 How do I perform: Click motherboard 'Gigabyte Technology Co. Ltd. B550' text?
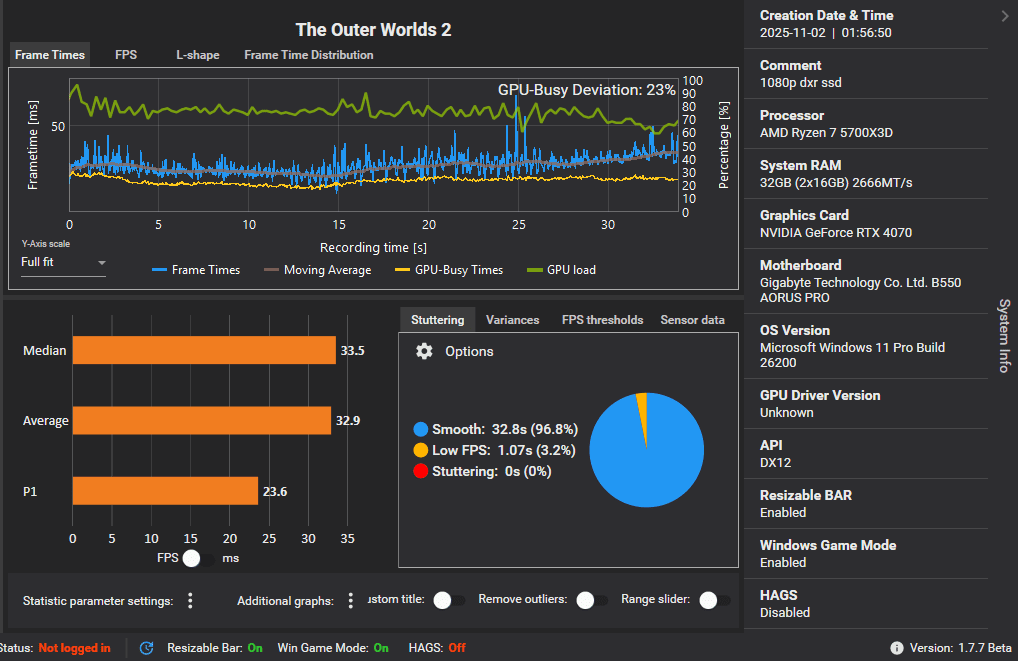pyautogui.click(x=860, y=282)
